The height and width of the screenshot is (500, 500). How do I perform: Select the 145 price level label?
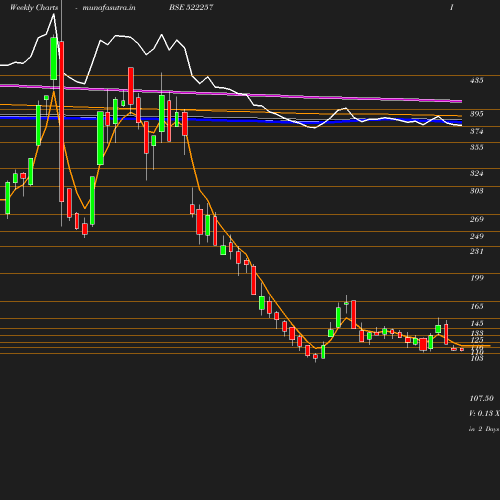477,323
